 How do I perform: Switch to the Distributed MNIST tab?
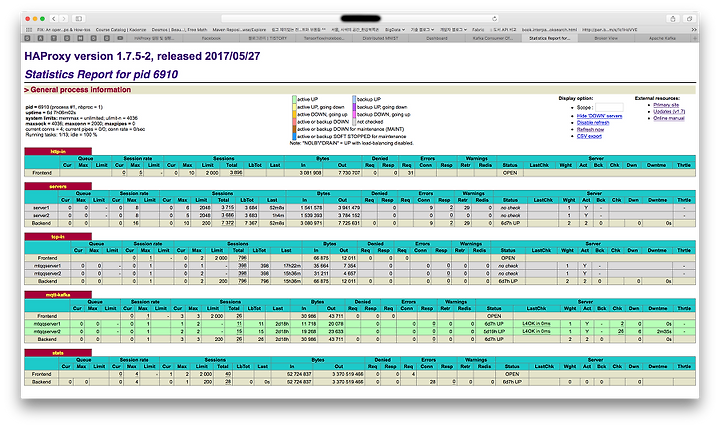tap(380, 38)
